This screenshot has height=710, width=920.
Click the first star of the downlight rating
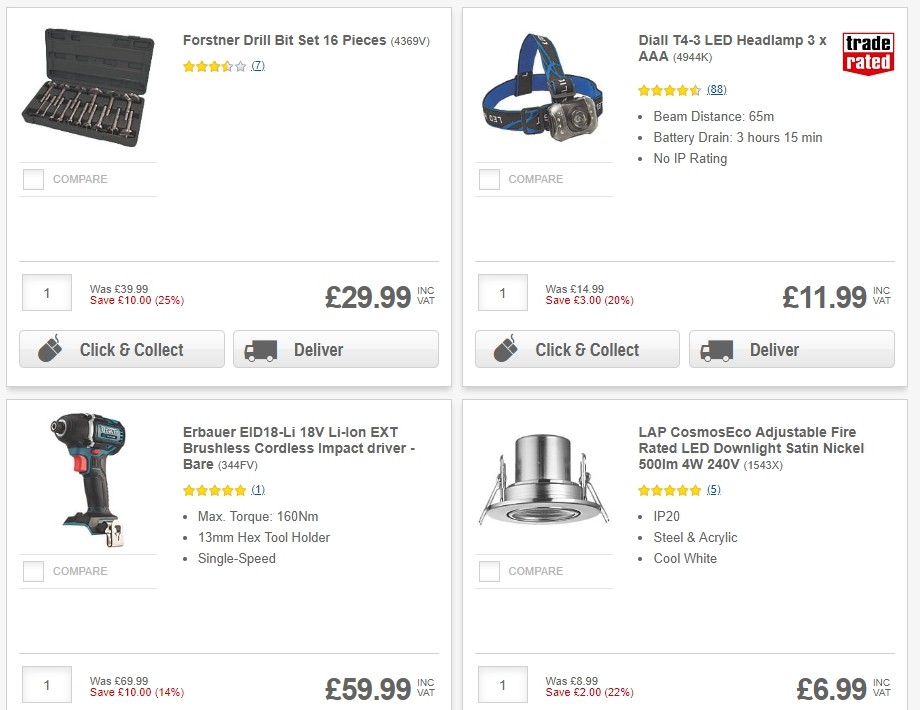pos(644,490)
